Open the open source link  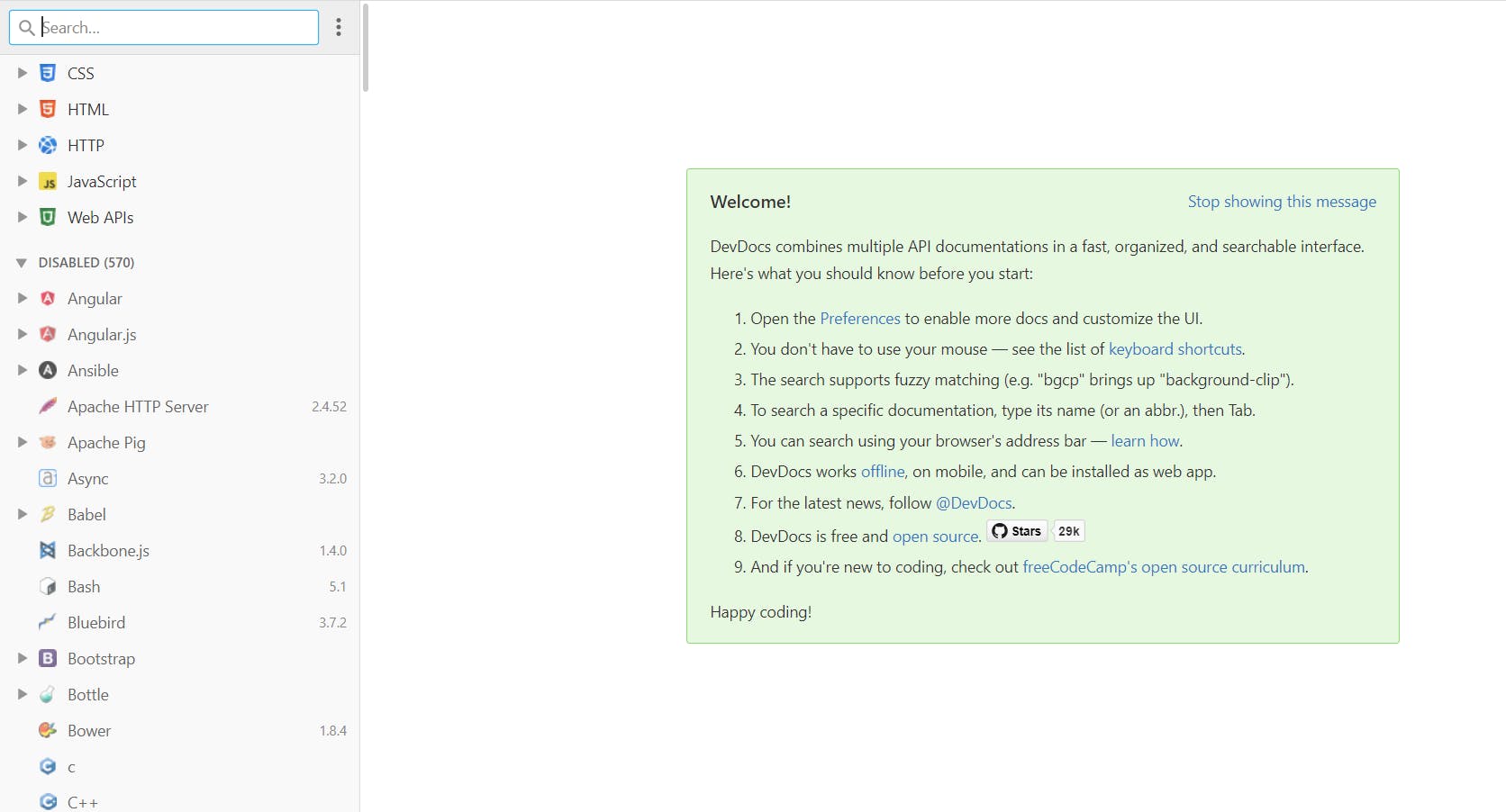935,537
